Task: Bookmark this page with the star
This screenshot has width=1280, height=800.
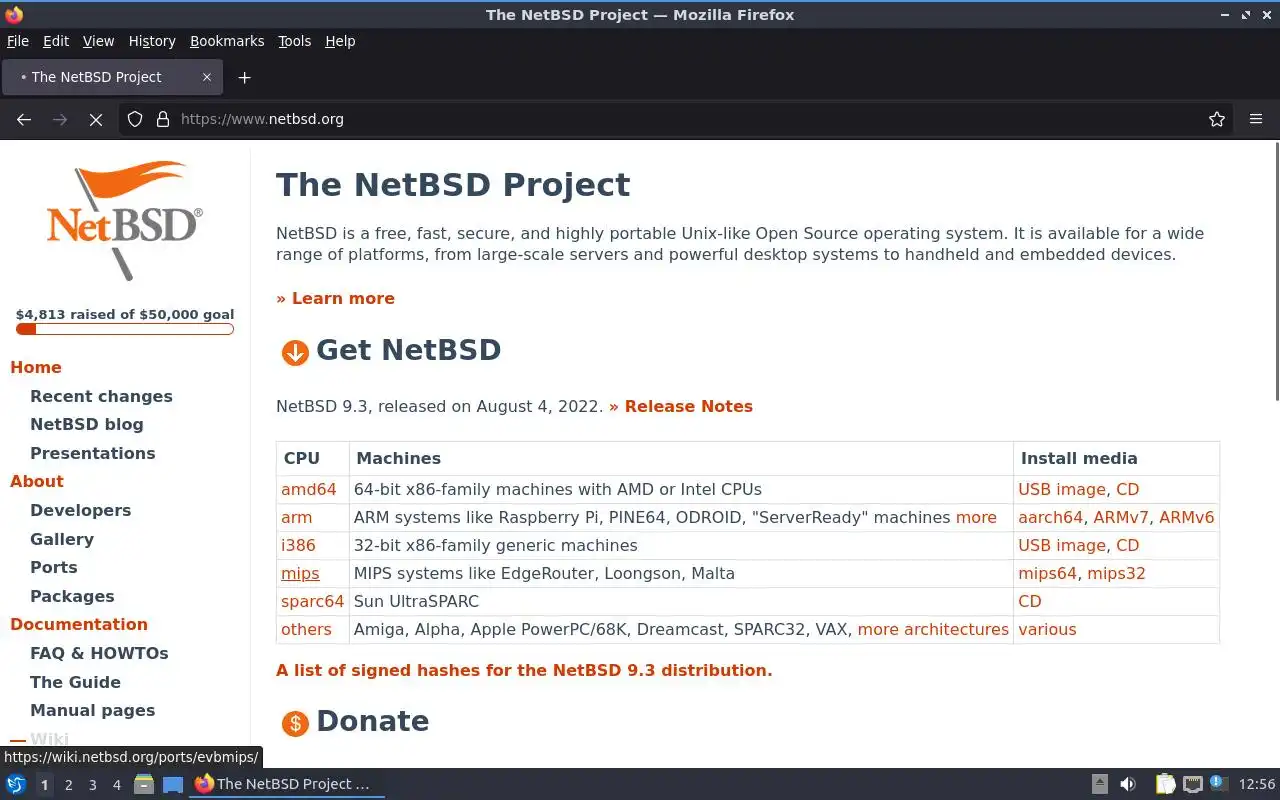Action: coord(1217,119)
